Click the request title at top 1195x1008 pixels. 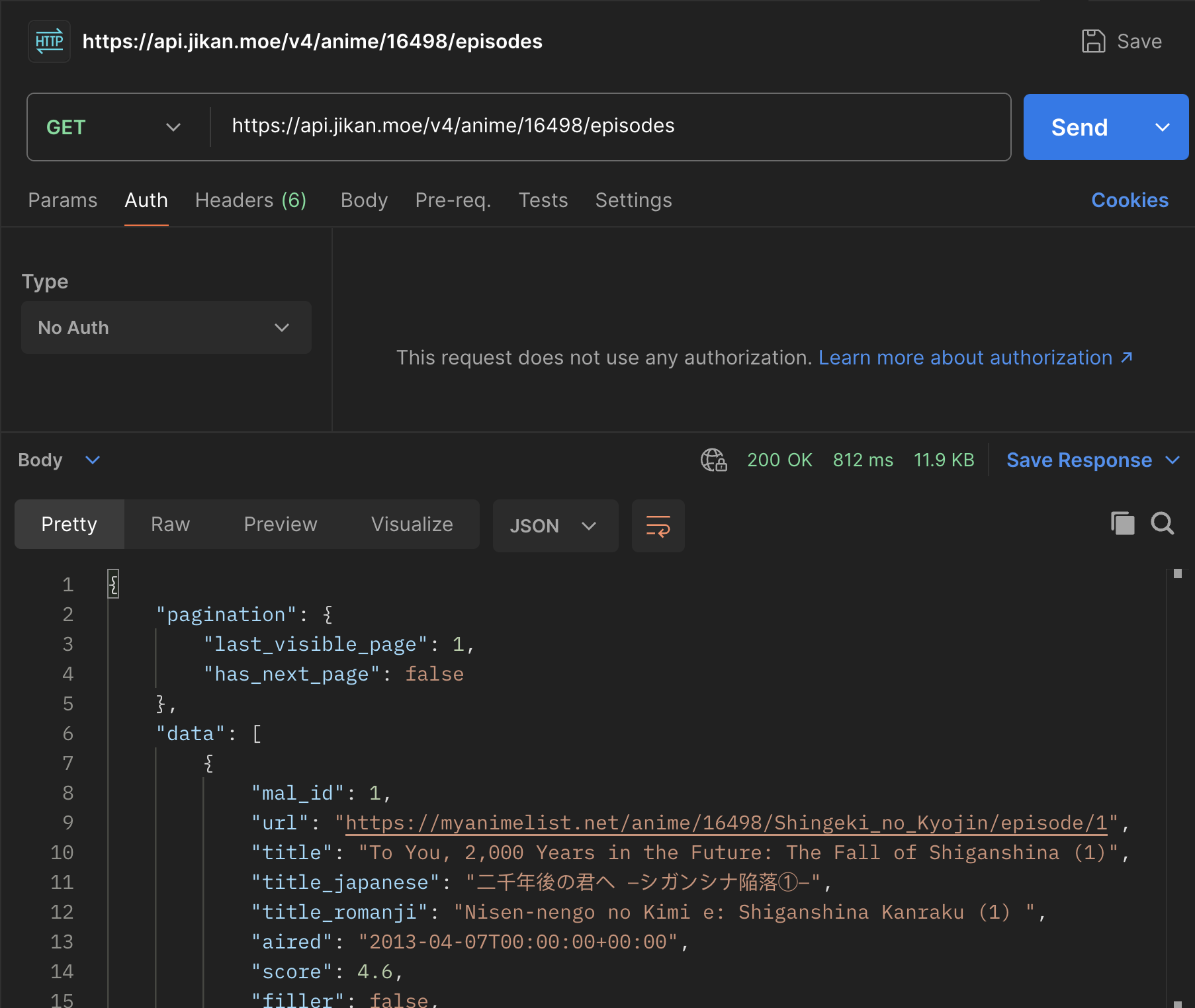(x=312, y=41)
